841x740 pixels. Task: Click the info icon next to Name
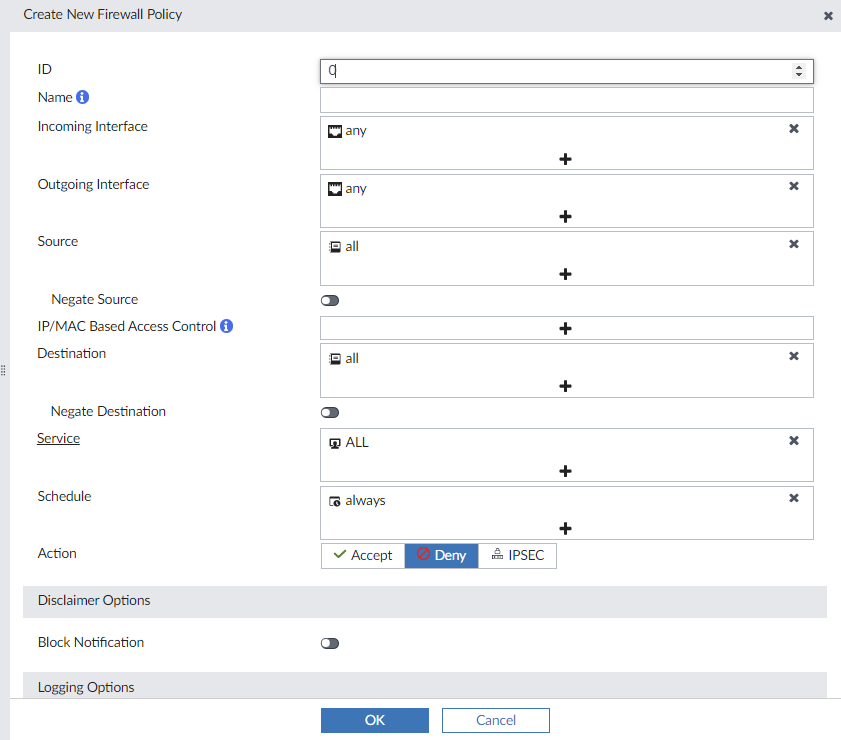[x=83, y=98]
